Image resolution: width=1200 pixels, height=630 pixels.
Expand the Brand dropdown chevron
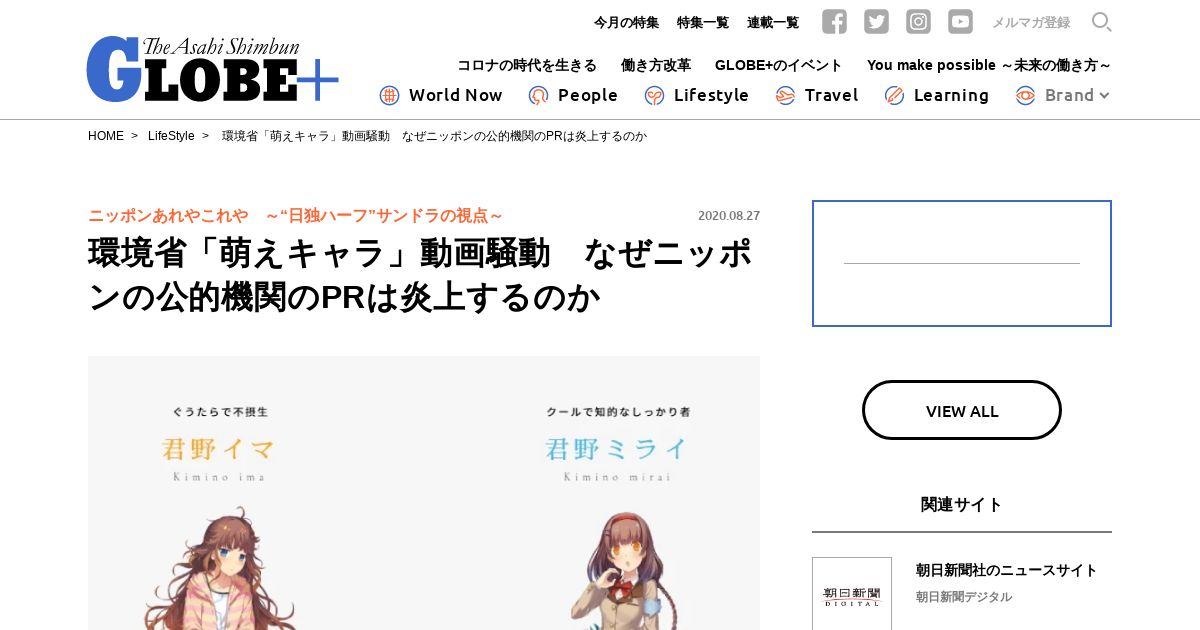(1104, 96)
